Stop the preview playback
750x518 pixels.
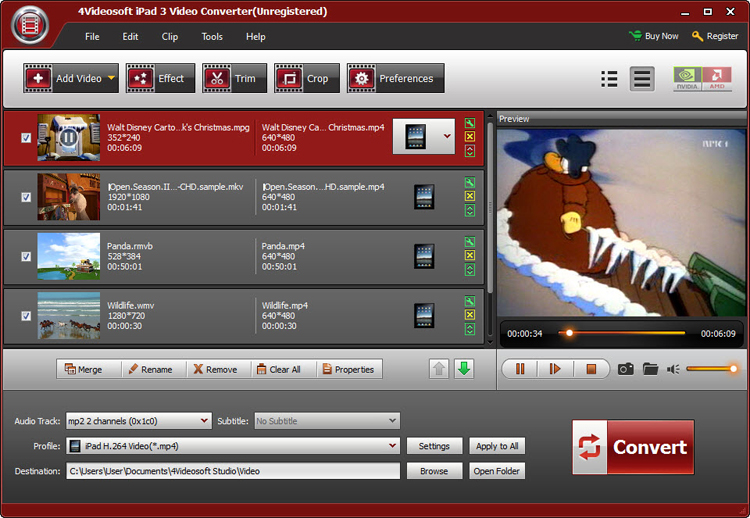click(591, 369)
